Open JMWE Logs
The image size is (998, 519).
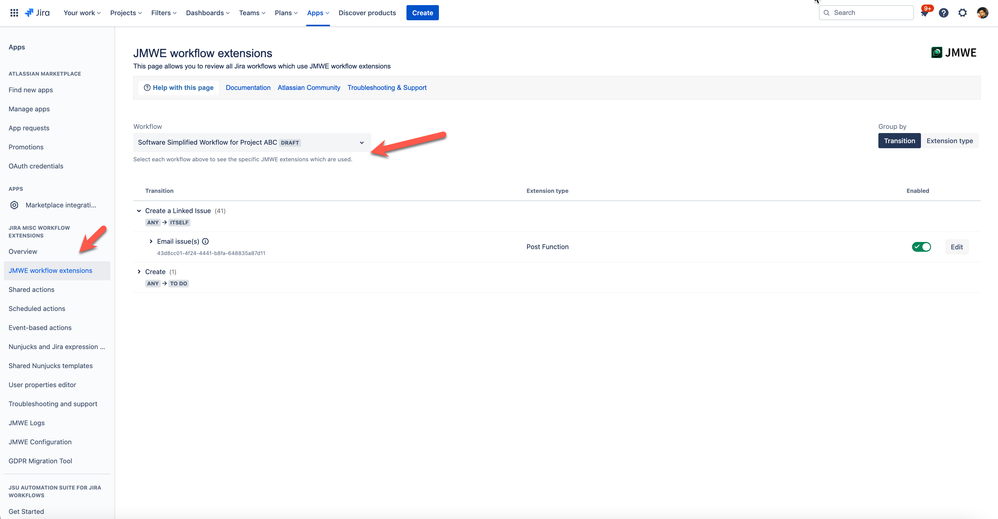click(x=27, y=423)
